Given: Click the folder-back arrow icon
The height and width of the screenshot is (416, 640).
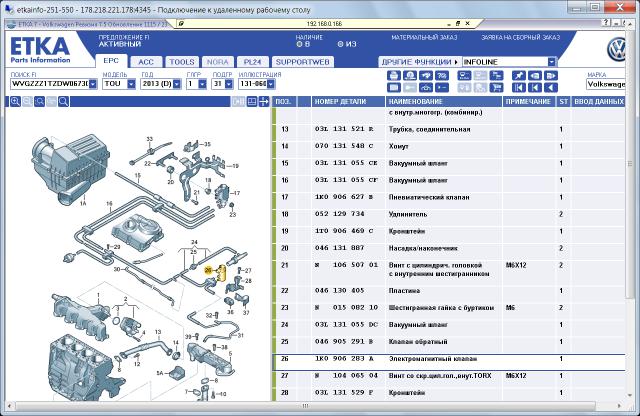Looking at the screenshot, I should pos(535,76).
